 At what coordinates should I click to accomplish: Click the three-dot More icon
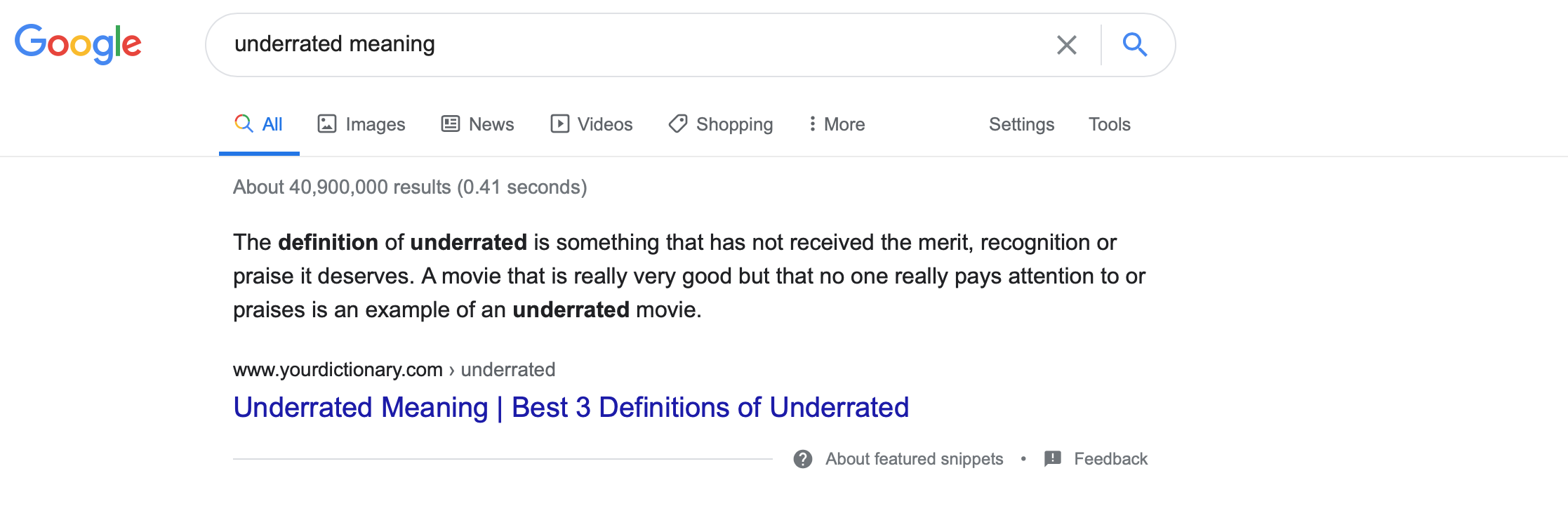point(812,124)
